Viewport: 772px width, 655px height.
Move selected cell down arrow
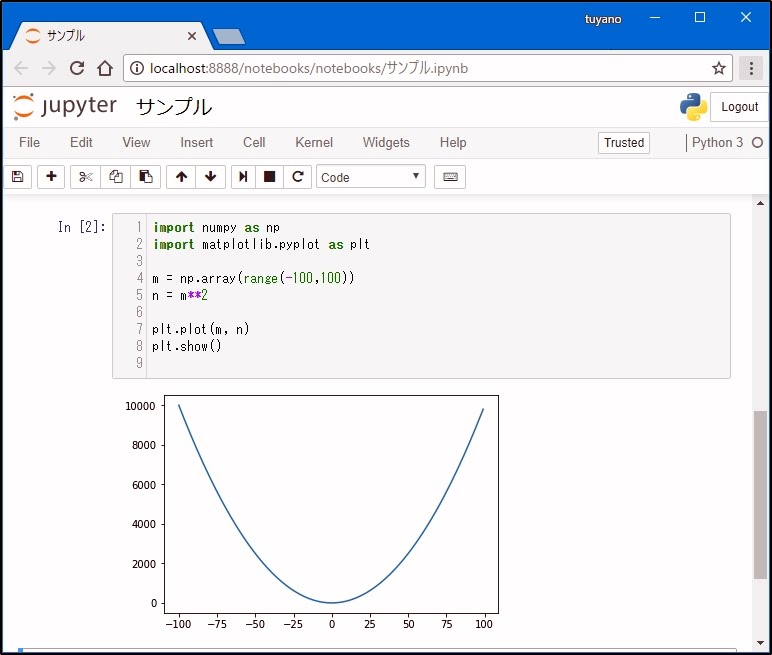[x=210, y=177]
